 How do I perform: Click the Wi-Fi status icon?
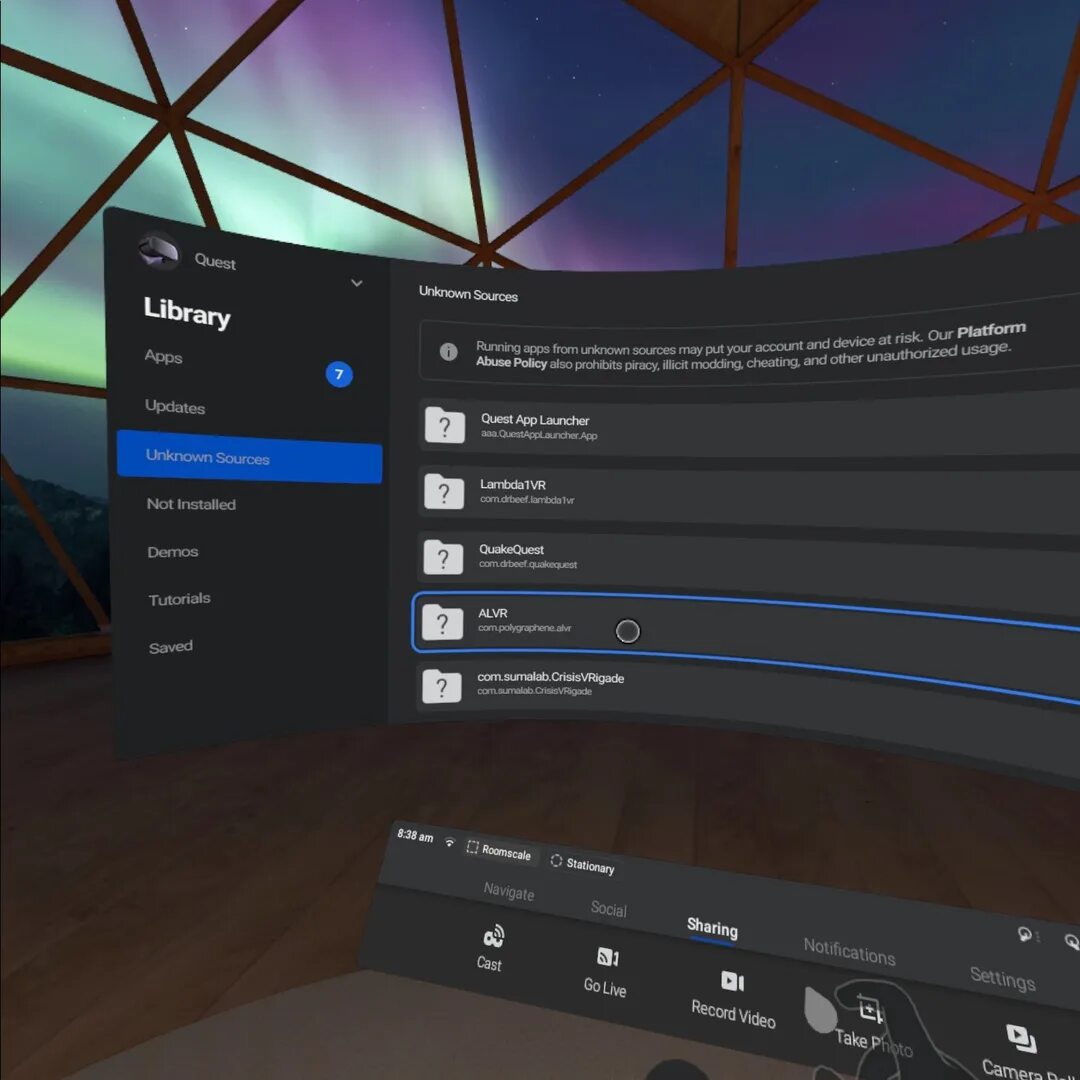pos(450,842)
